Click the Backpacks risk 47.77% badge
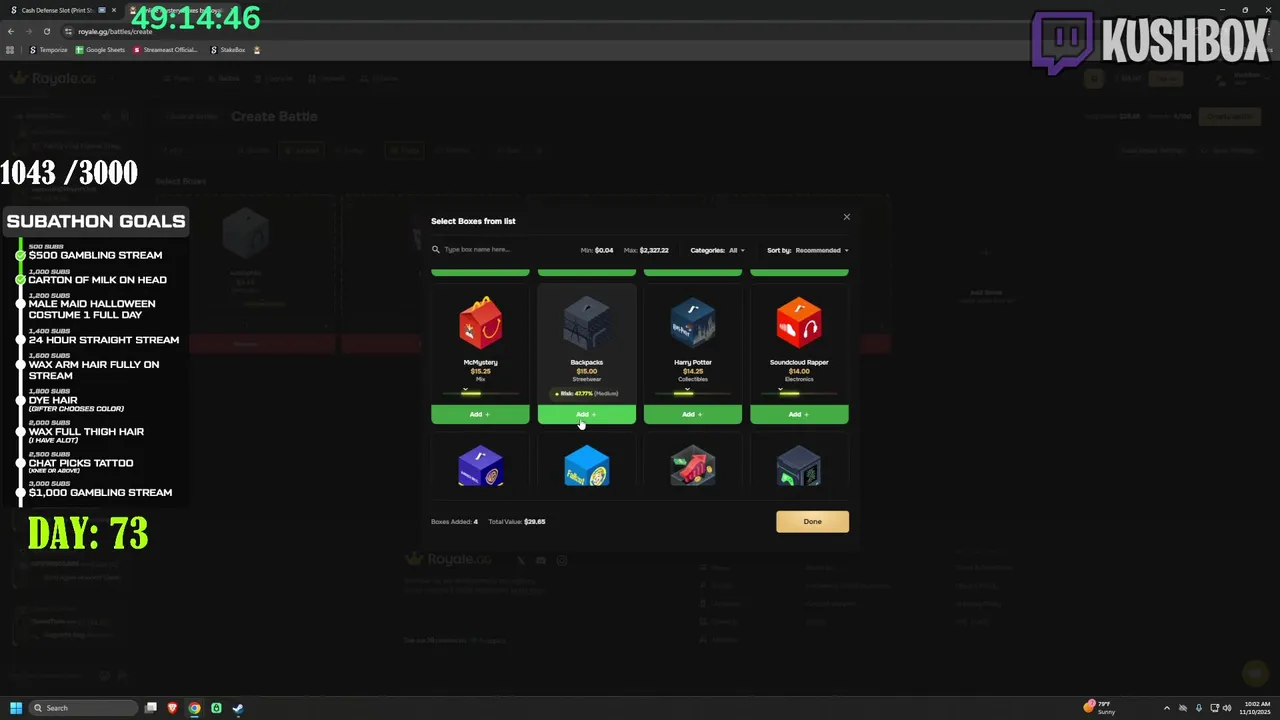The height and width of the screenshot is (720, 1280). pyautogui.click(x=587, y=394)
